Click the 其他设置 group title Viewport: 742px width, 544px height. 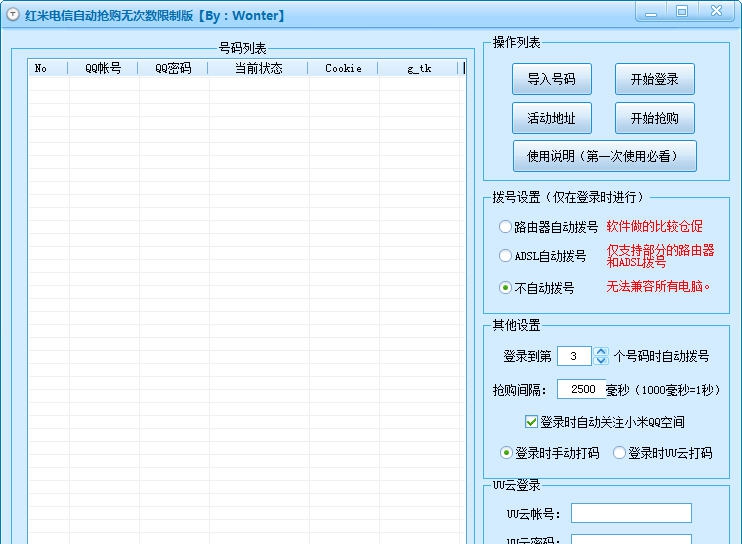click(x=516, y=325)
